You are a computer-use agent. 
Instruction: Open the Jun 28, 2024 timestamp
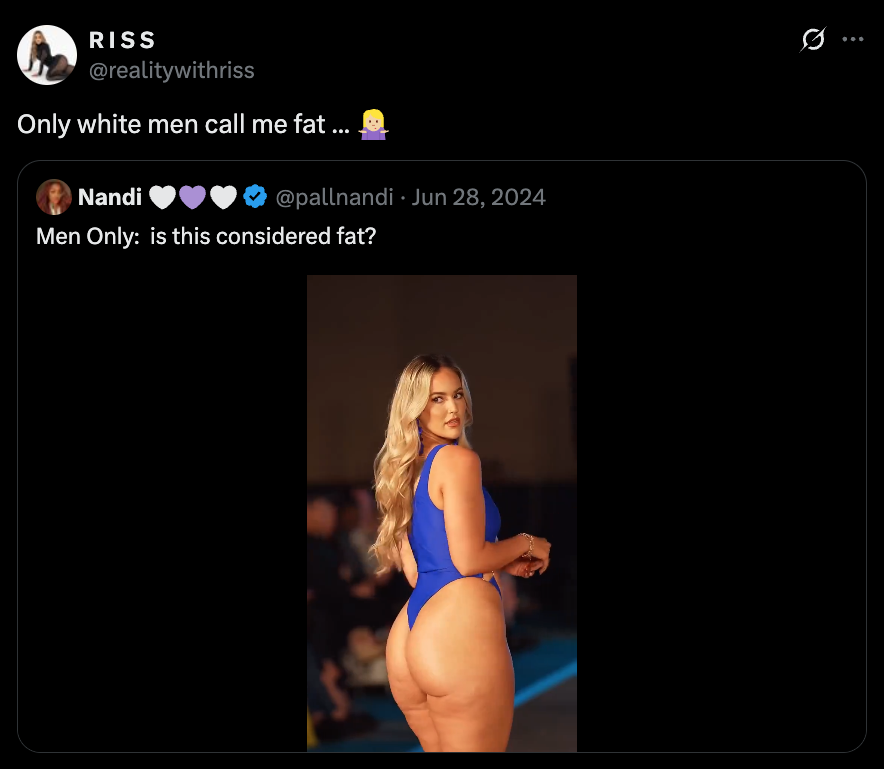[x=478, y=197]
